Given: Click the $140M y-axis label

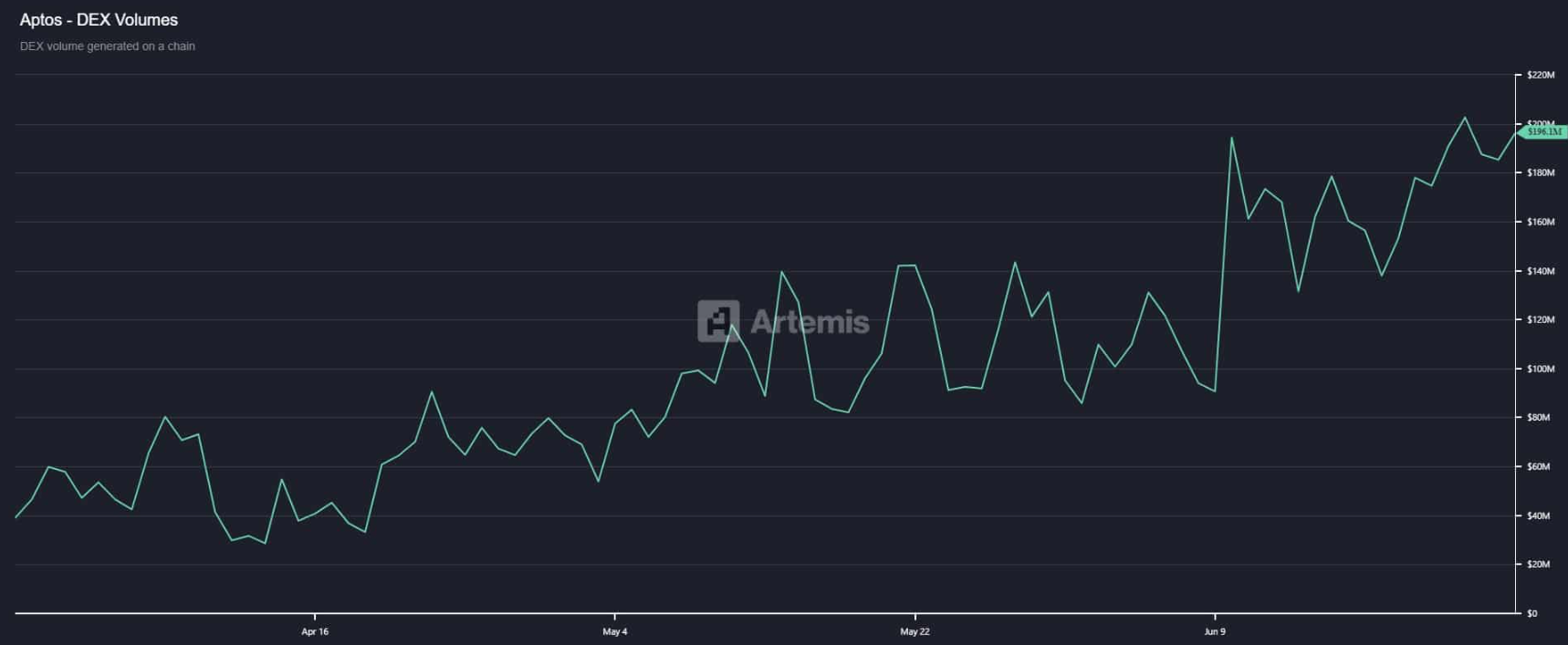Looking at the screenshot, I should point(1541,272).
